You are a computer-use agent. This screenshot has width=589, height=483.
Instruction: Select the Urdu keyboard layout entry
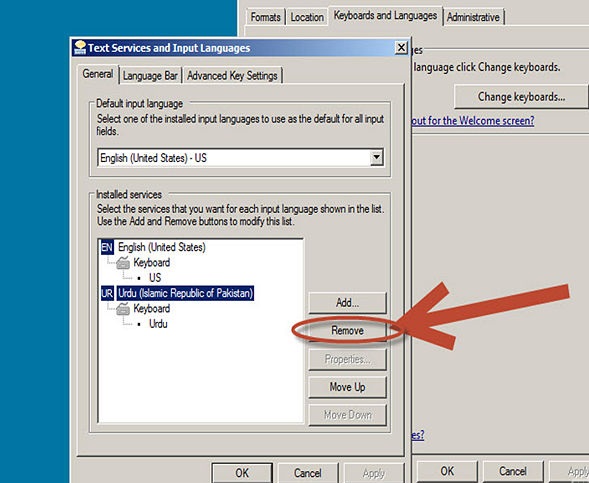pos(158,324)
